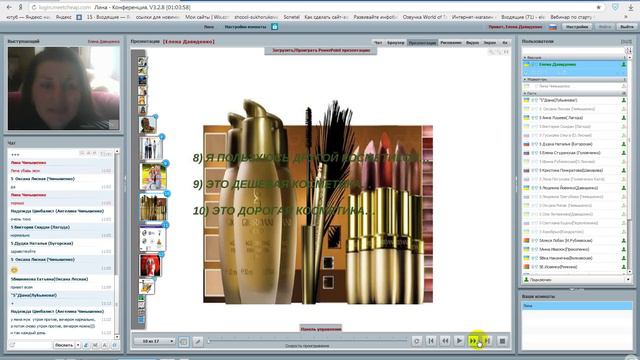640x360 pixels.
Task: Select the yellow group photo slide thumbnail
Action: [x=153, y=177]
